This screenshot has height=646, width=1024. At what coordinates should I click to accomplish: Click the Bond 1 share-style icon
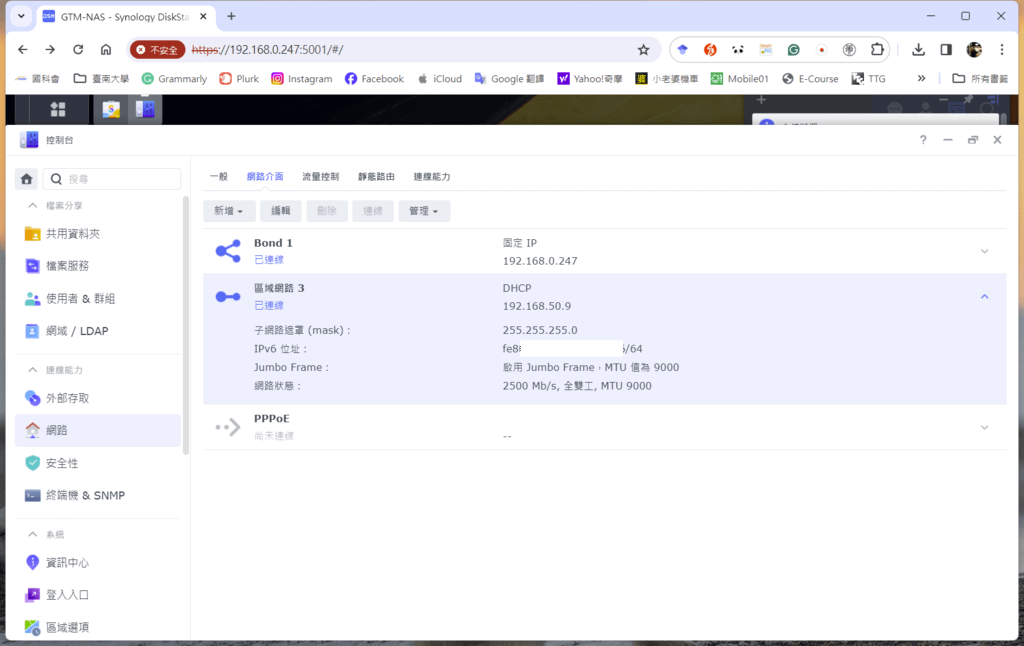(228, 251)
